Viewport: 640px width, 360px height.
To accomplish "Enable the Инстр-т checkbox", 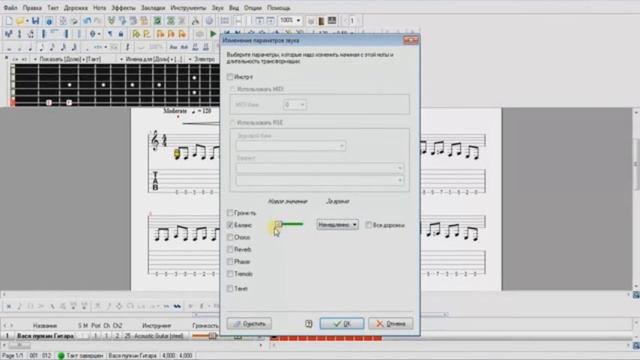I will click(230, 76).
